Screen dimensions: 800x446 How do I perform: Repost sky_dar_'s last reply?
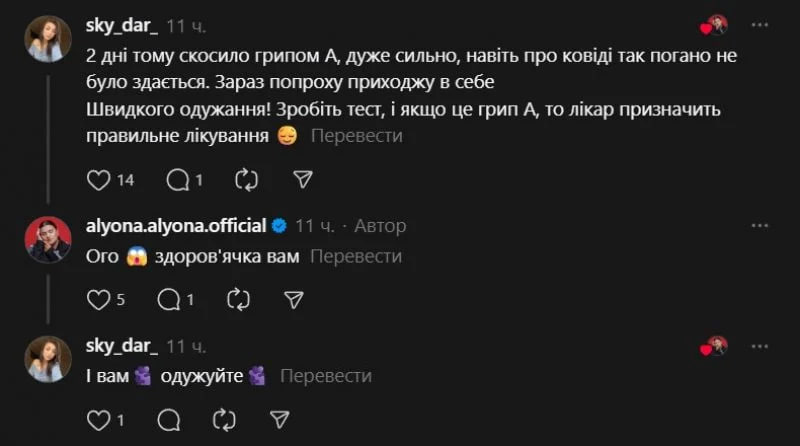coord(225,418)
